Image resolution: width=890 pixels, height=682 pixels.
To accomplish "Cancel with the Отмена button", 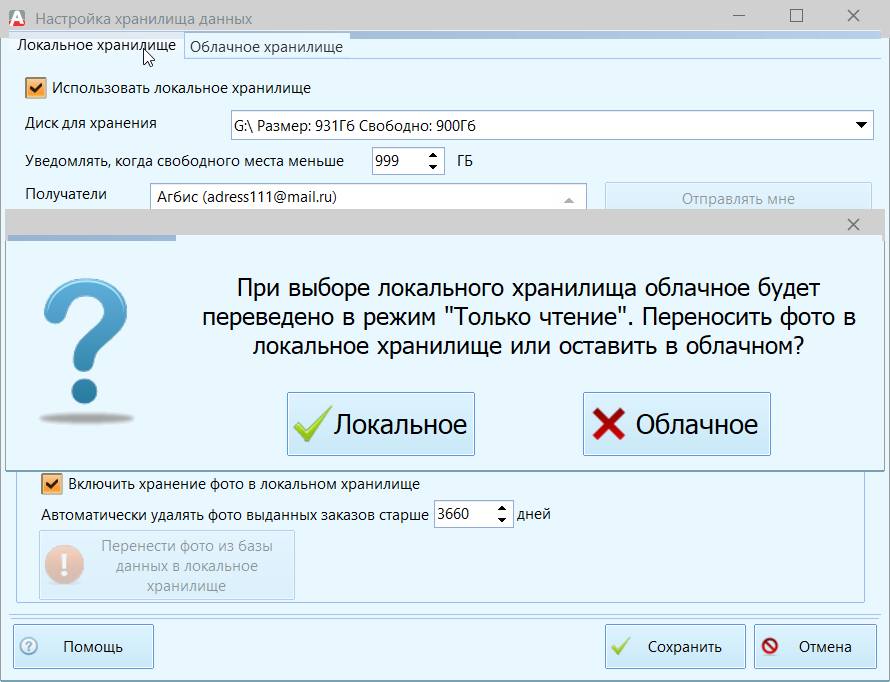I will click(x=815, y=647).
